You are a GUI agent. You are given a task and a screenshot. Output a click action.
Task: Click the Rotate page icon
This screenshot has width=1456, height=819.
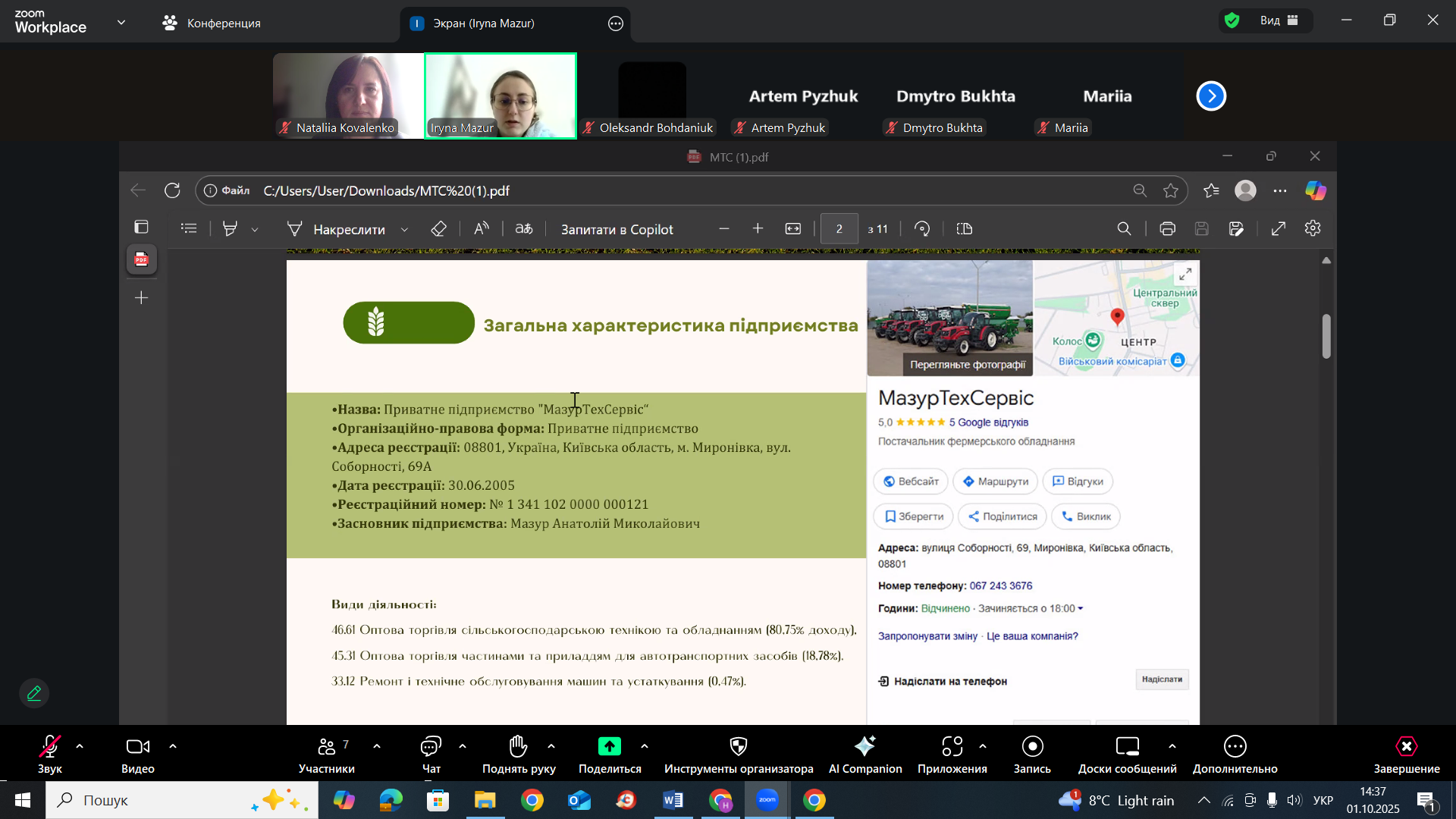922,229
